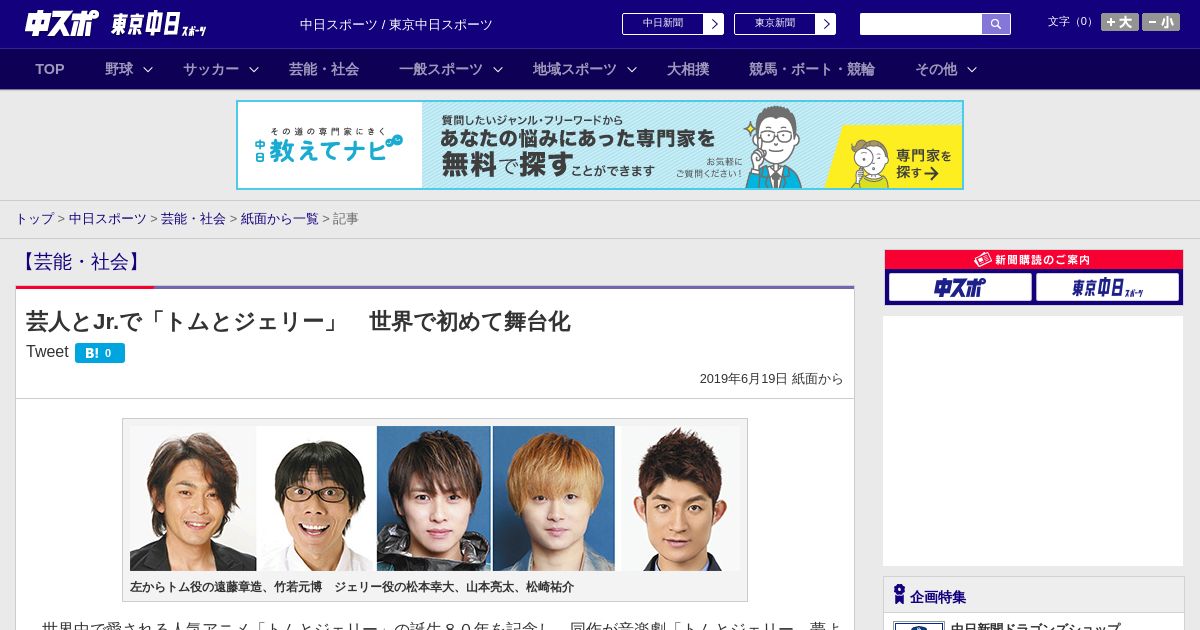The height and width of the screenshot is (630, 1200).
Task: Go to 中日スポーツ breadcrumb link
Action: point(107,218)
